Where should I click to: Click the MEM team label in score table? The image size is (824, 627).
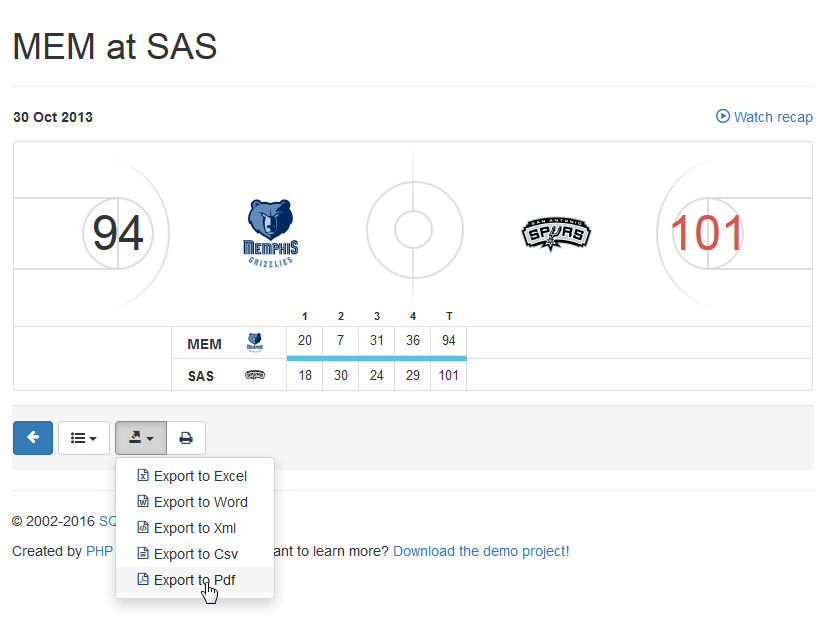(x=204, y=344)
